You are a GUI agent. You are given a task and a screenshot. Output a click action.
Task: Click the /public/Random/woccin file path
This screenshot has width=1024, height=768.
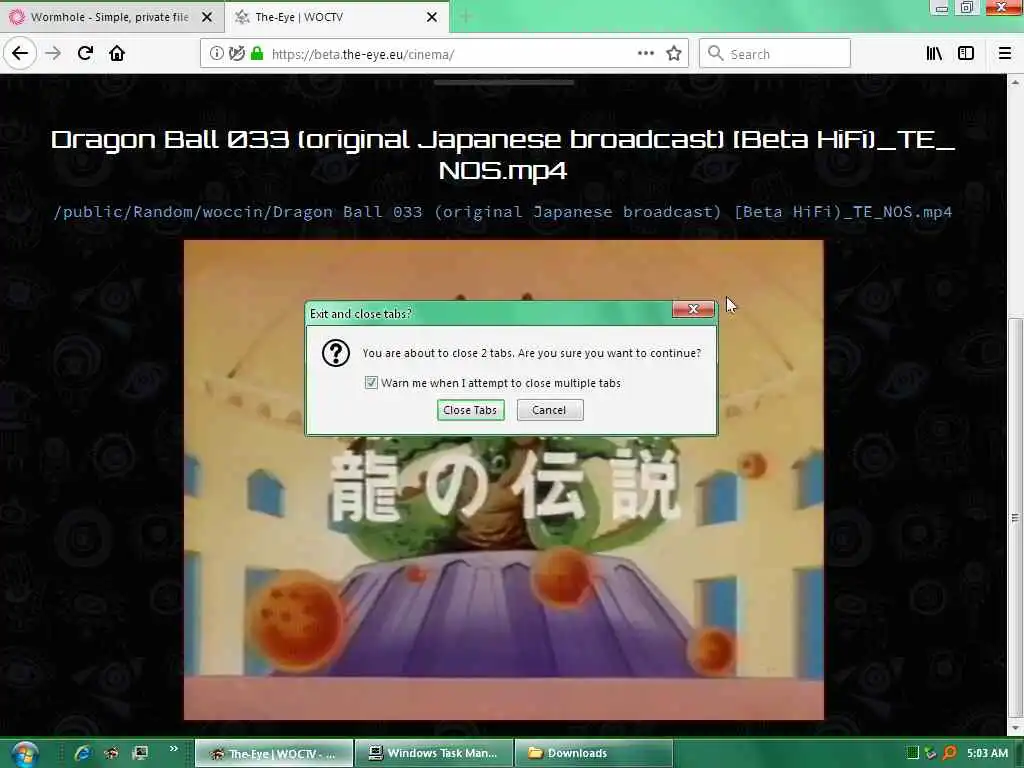click(503, 212)
